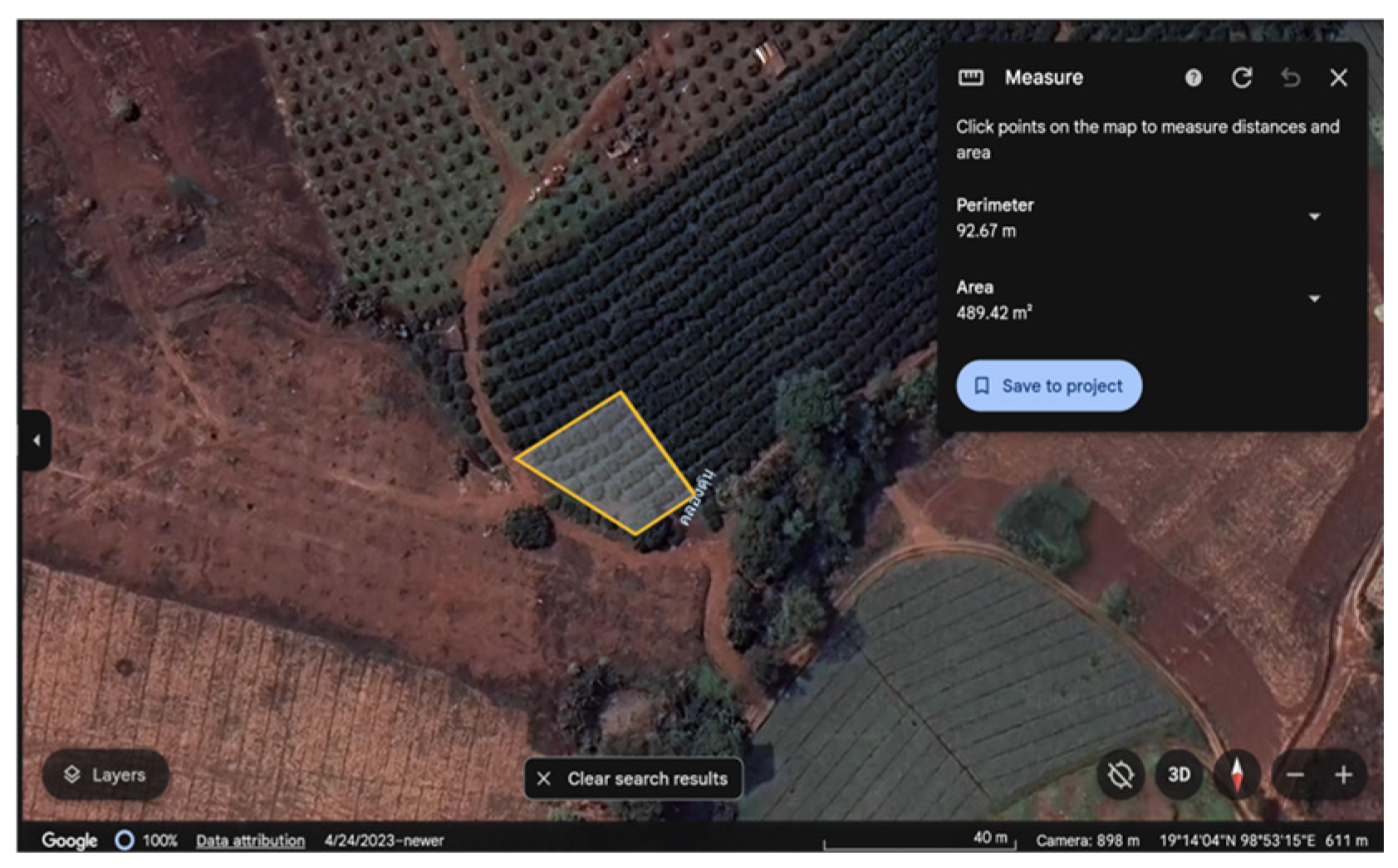Viewport: 1398px width, 868px height.
Task: Close the Measure panel
Action: (1338, 78)
